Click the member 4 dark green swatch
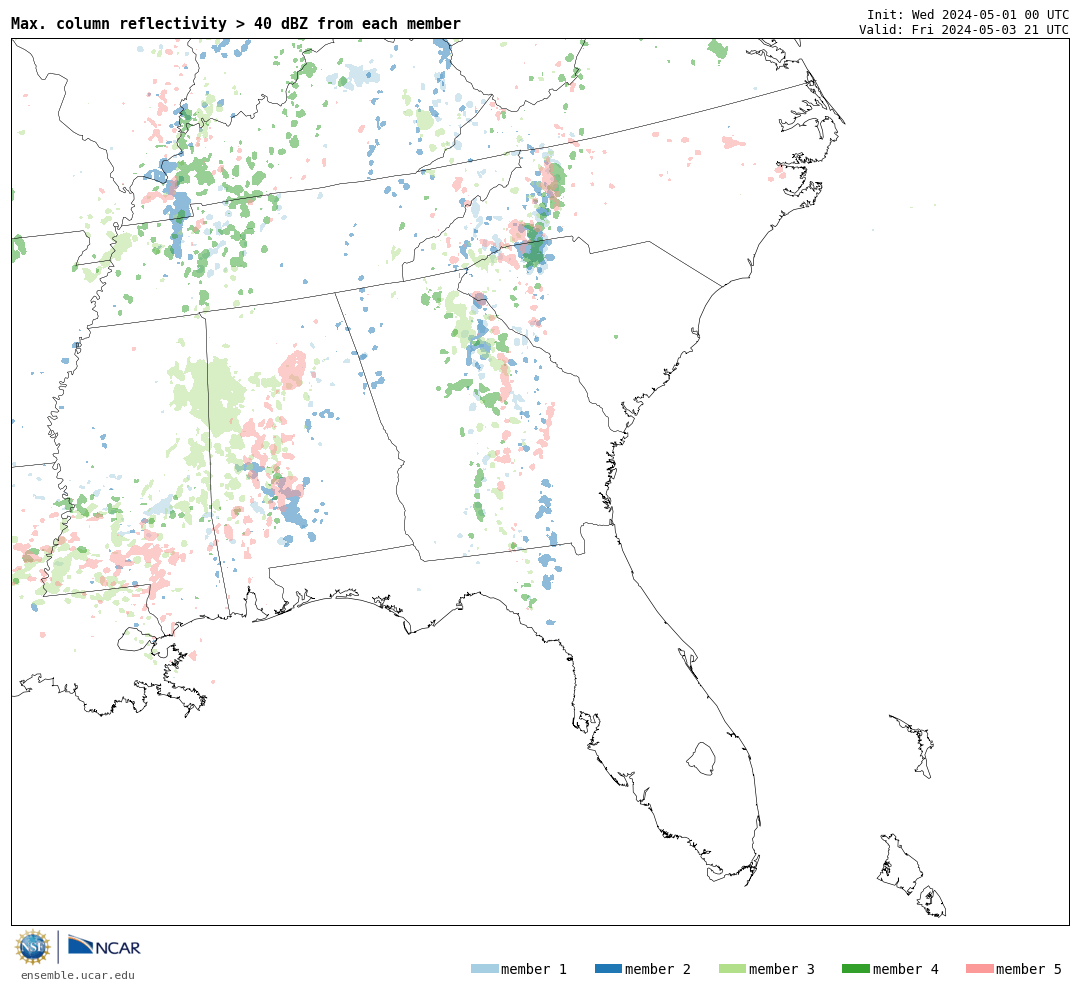The width and height of the screenshot is (1080, 988). [x=856, y=969]
